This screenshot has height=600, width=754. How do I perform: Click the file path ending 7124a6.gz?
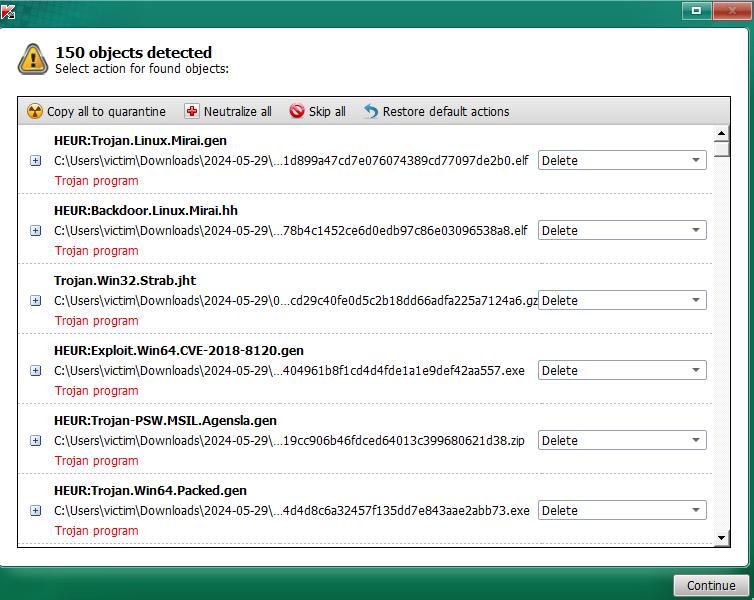tap(296, 300)
